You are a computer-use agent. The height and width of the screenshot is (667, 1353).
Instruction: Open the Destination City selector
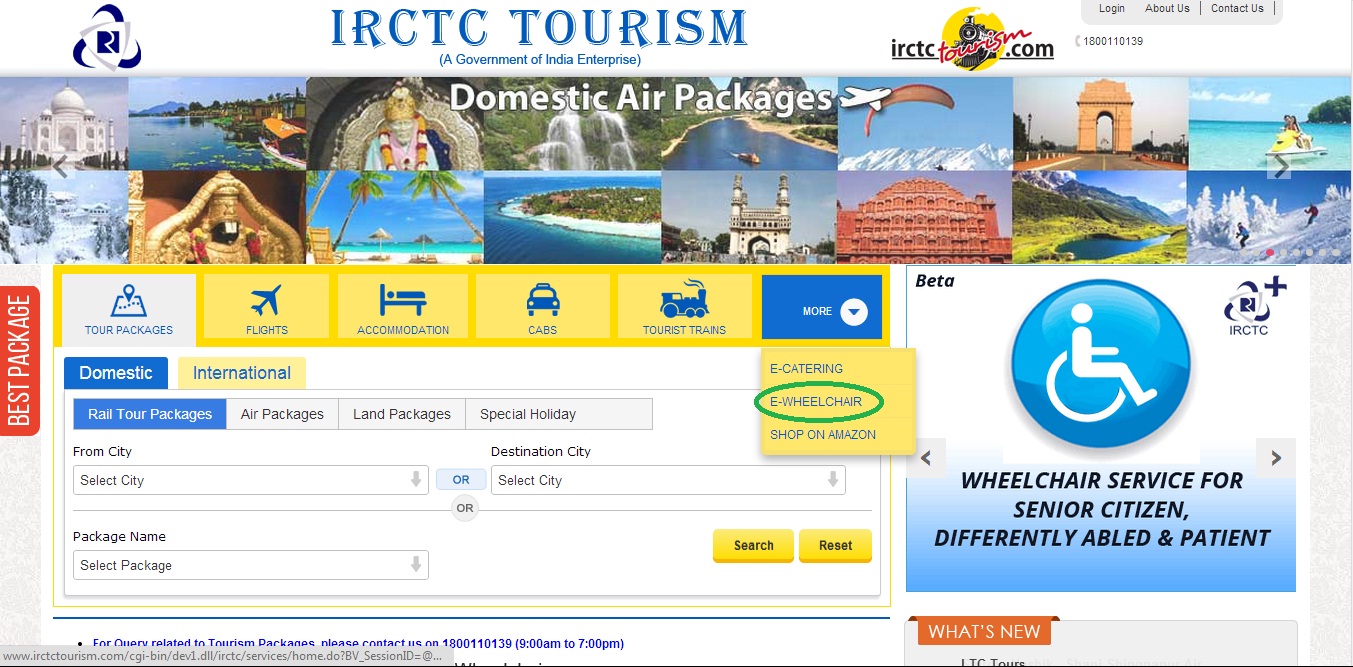[x=667, y=480]
